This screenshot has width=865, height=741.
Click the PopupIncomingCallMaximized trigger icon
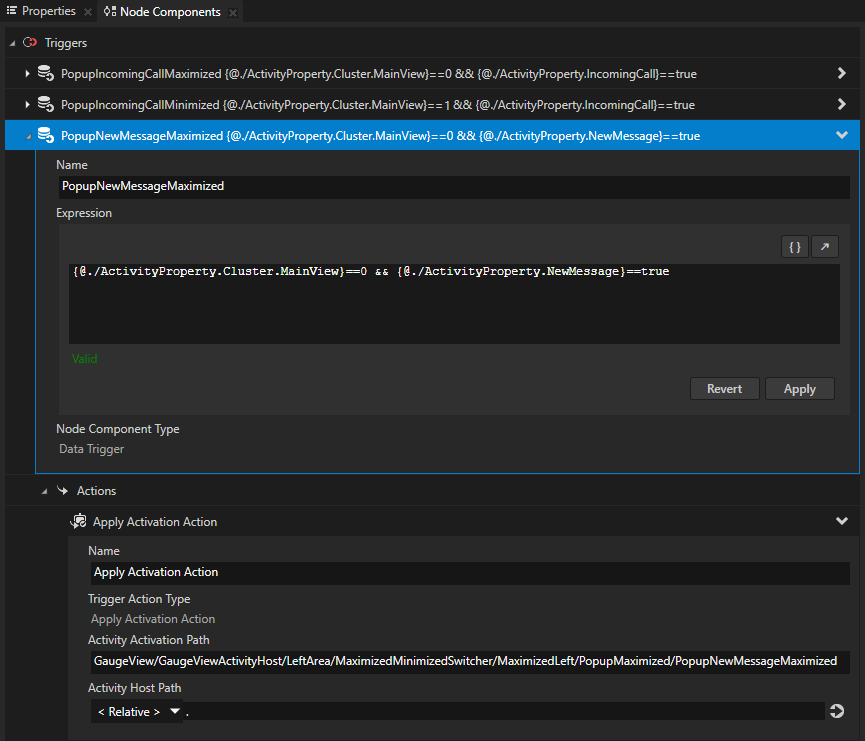coord(46,73)
